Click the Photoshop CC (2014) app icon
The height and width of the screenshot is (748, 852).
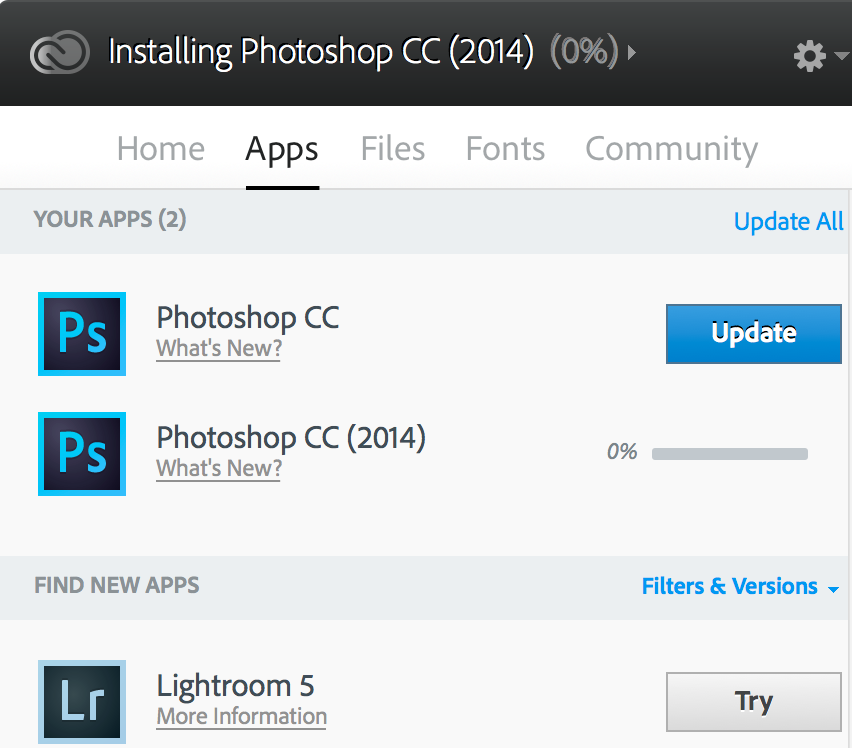(82, 454)
